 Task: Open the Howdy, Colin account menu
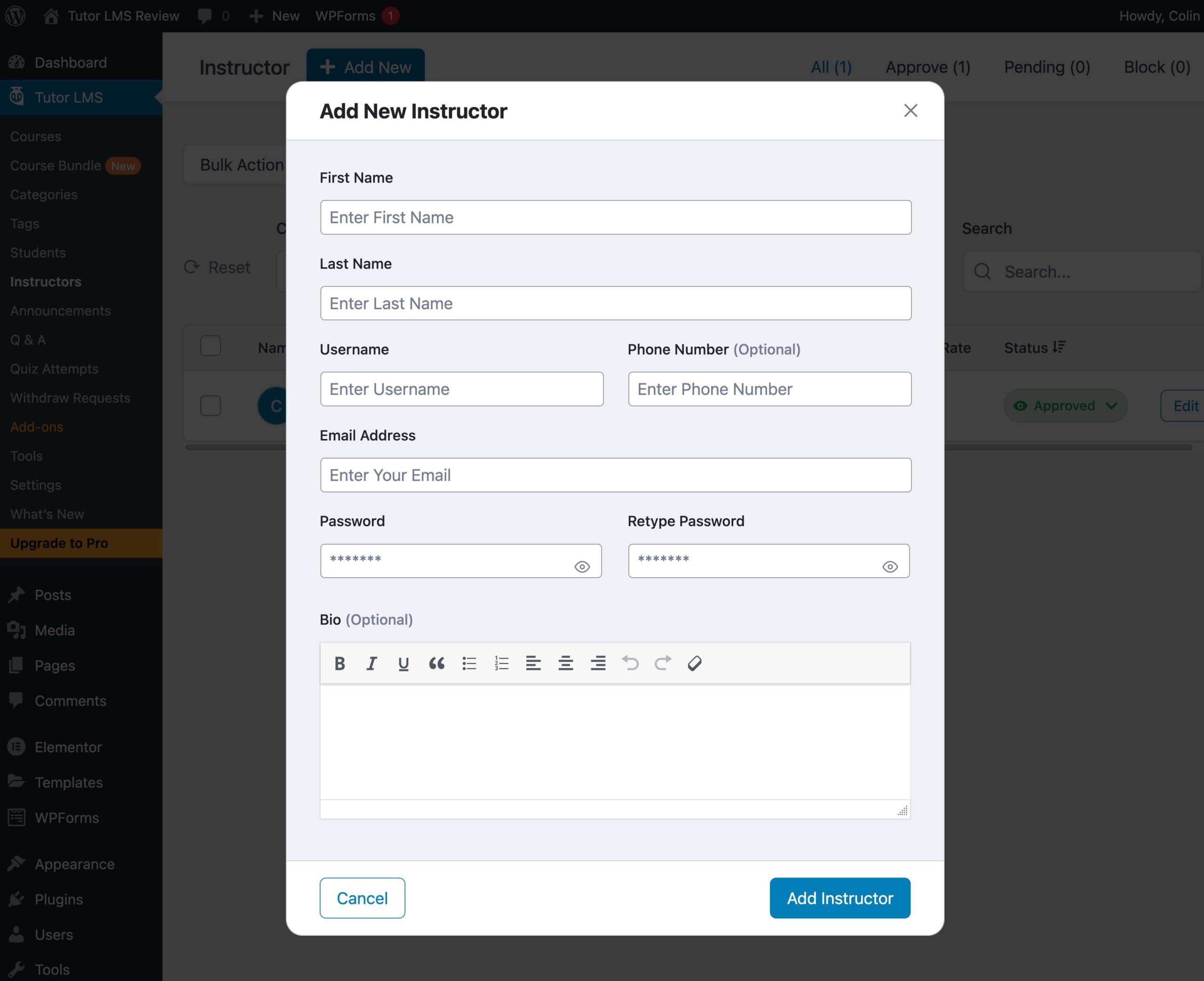(x=1160, y=16)
